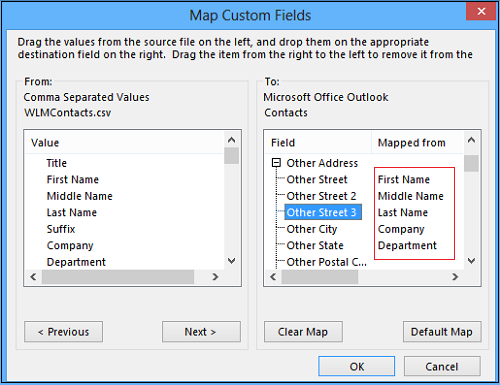Click the Clear Map button
The height and width of the screenshot is (385, 500).
(303, 332)
